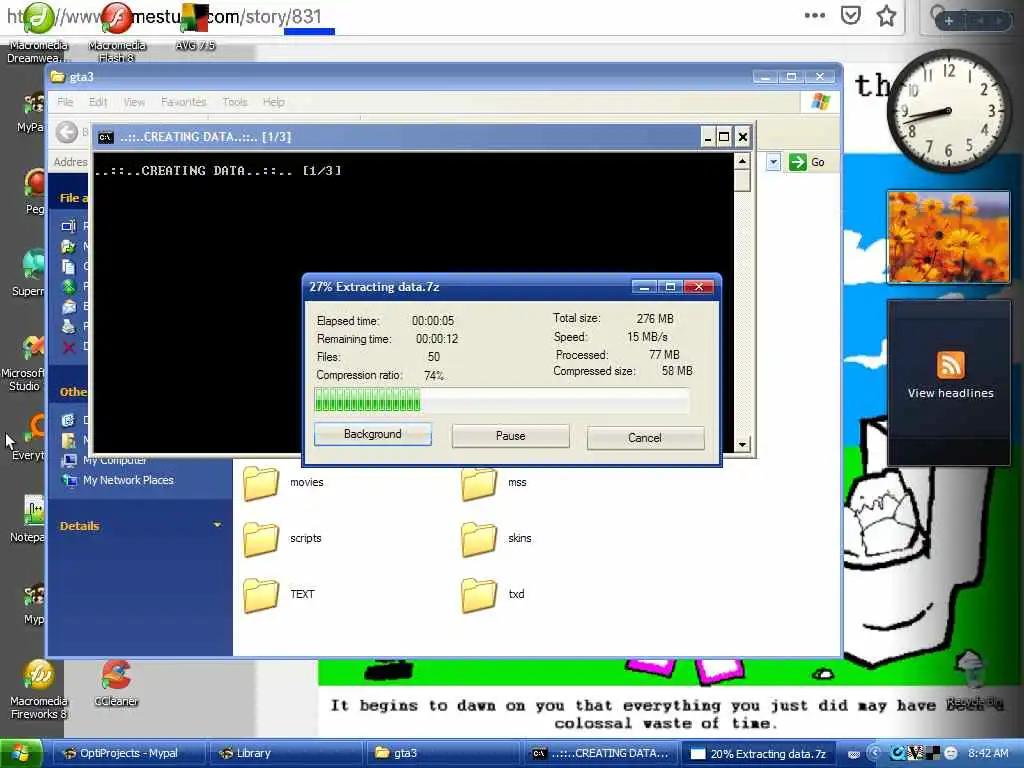Viewport: 1024px width, 768px height.
Task: Open My Network Places link
Action: tap(128, 480)
